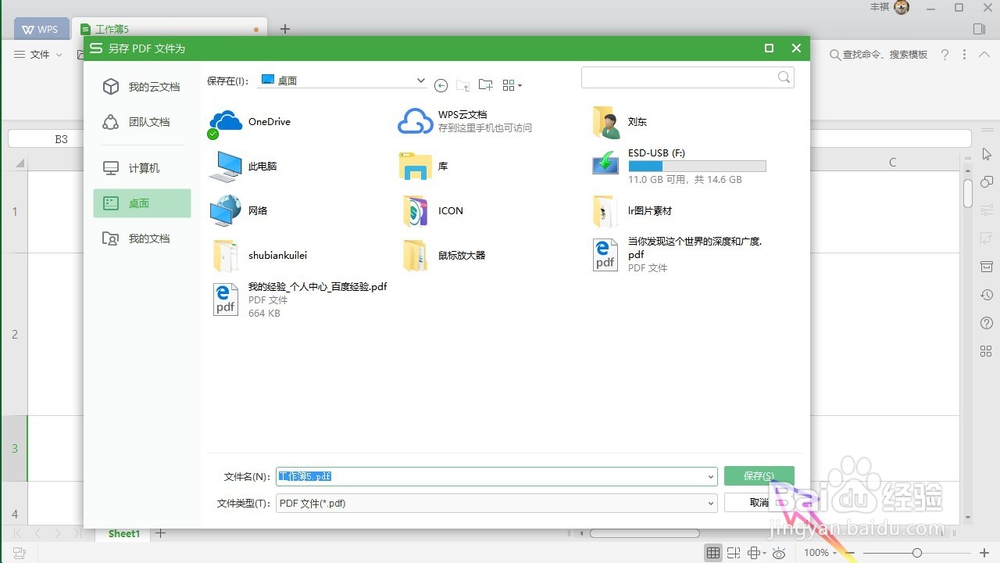This screenshot has height=563, width=1000.
Task: Click the 保存(S) button
Action: click(x=759, y=476)
